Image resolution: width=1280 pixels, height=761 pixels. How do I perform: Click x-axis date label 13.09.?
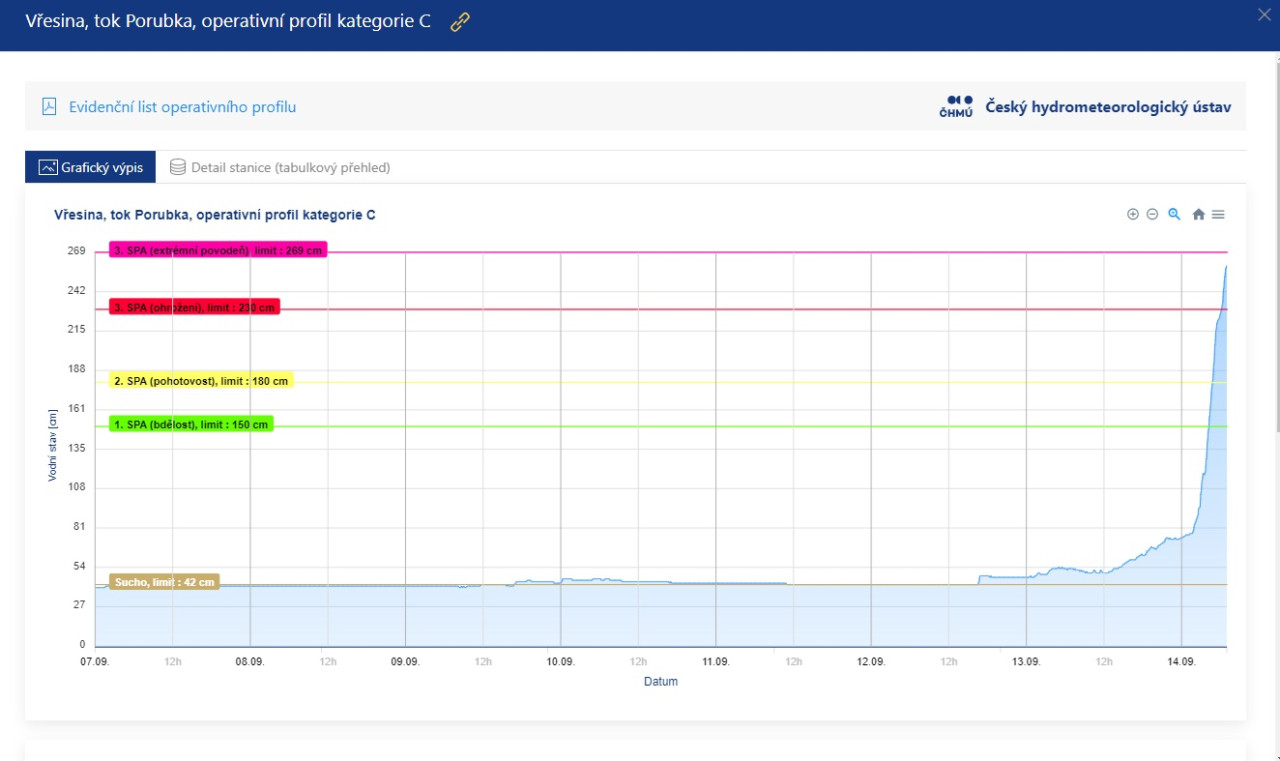click(1026, 662)
